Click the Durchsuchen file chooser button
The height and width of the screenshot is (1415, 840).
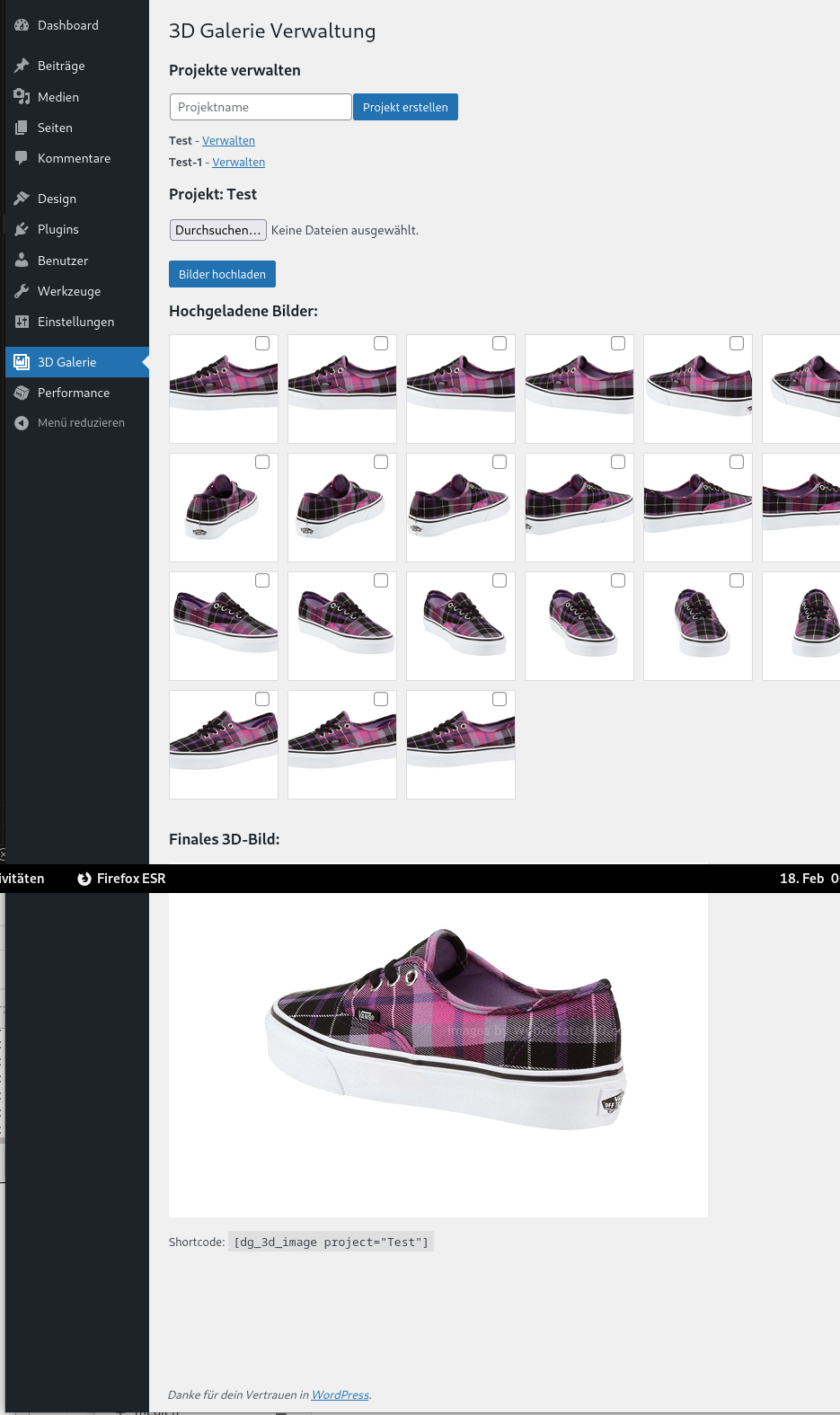[218, 230]
